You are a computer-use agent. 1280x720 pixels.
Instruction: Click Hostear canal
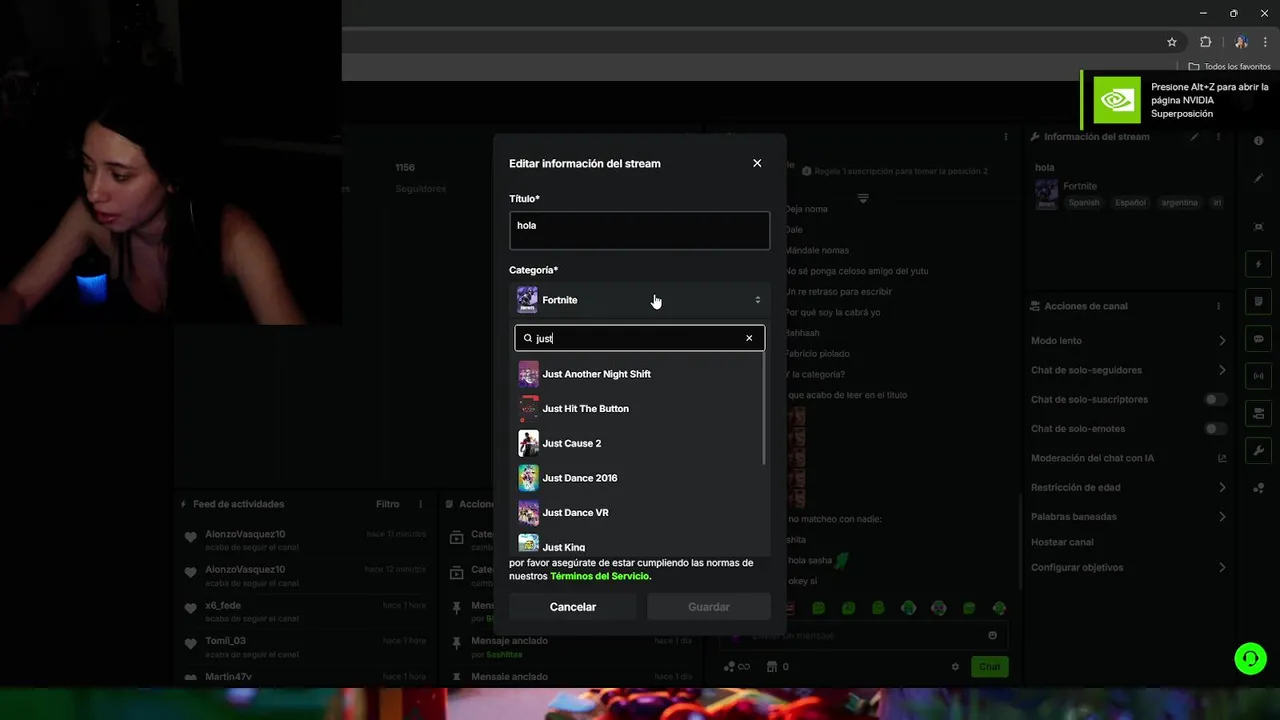point(1062,542)
